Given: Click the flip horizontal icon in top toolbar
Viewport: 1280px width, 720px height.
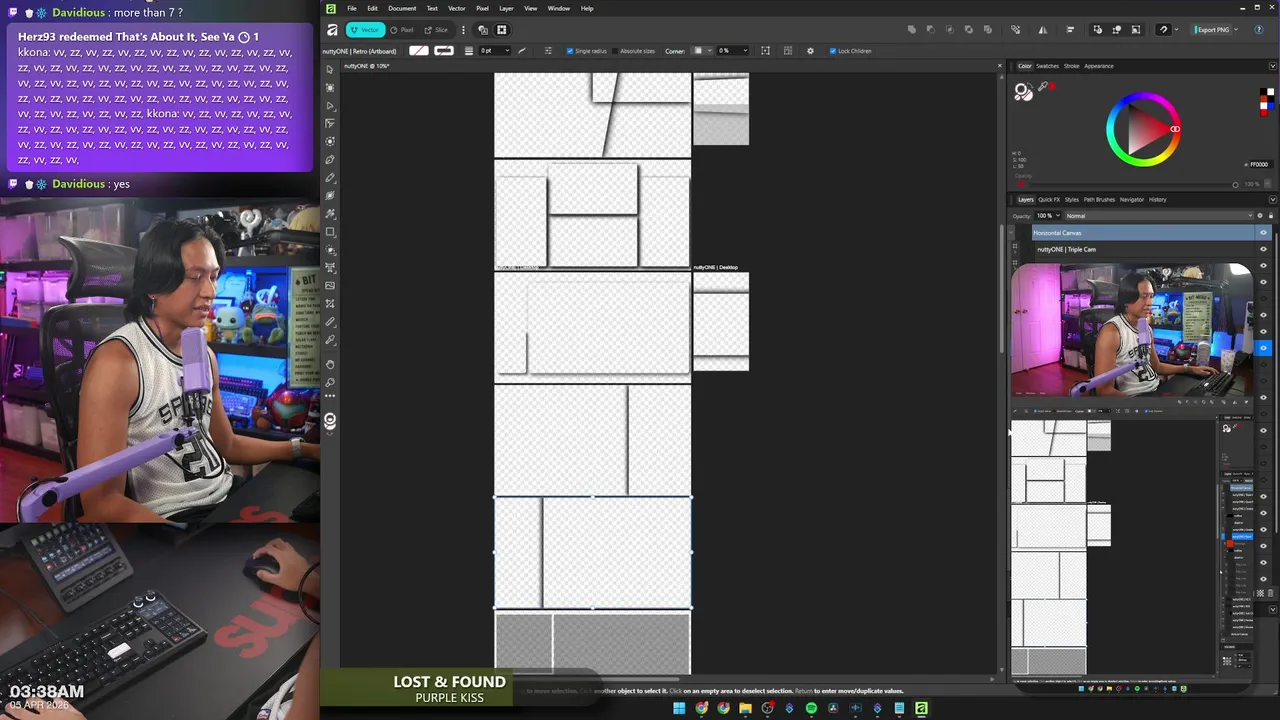Looking at the screenshot, I should coord(1043,30).
